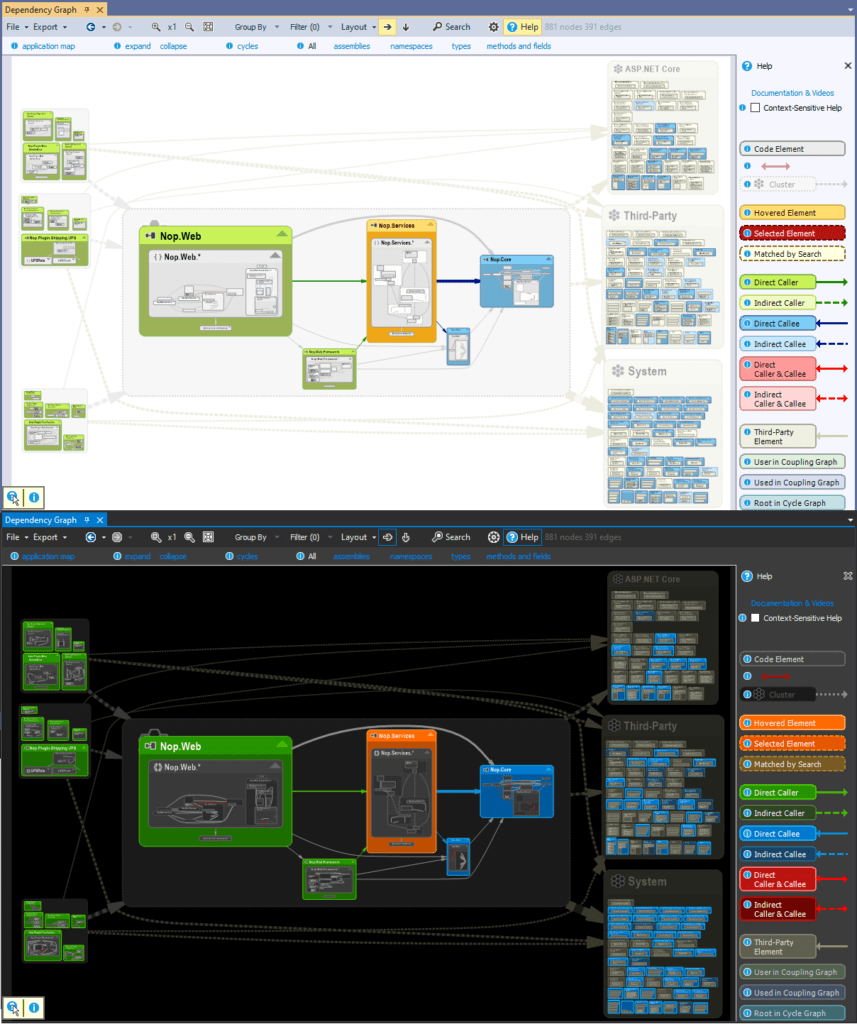
Task: Pin the dark-theme Dependency Graph tab
Action: coord(87,520)
